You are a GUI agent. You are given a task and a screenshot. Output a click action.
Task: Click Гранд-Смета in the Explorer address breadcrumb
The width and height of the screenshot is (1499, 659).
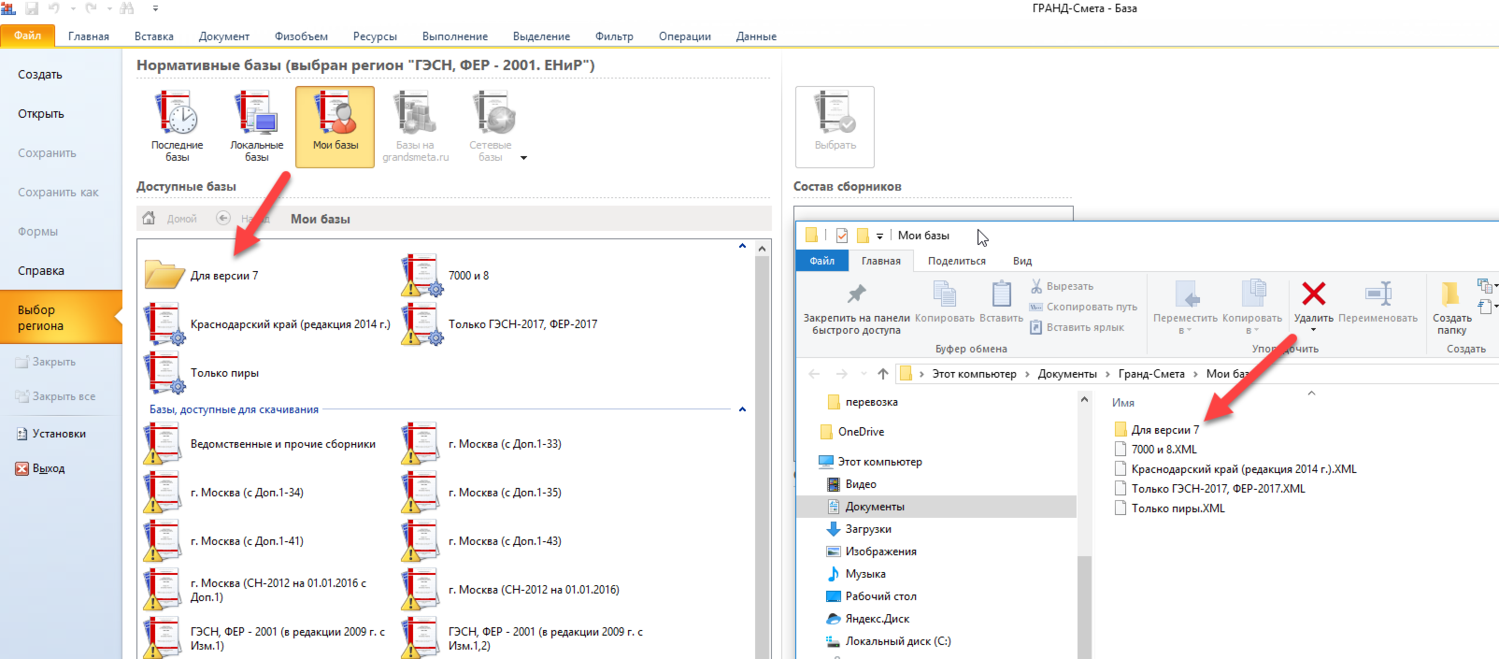1151,374
